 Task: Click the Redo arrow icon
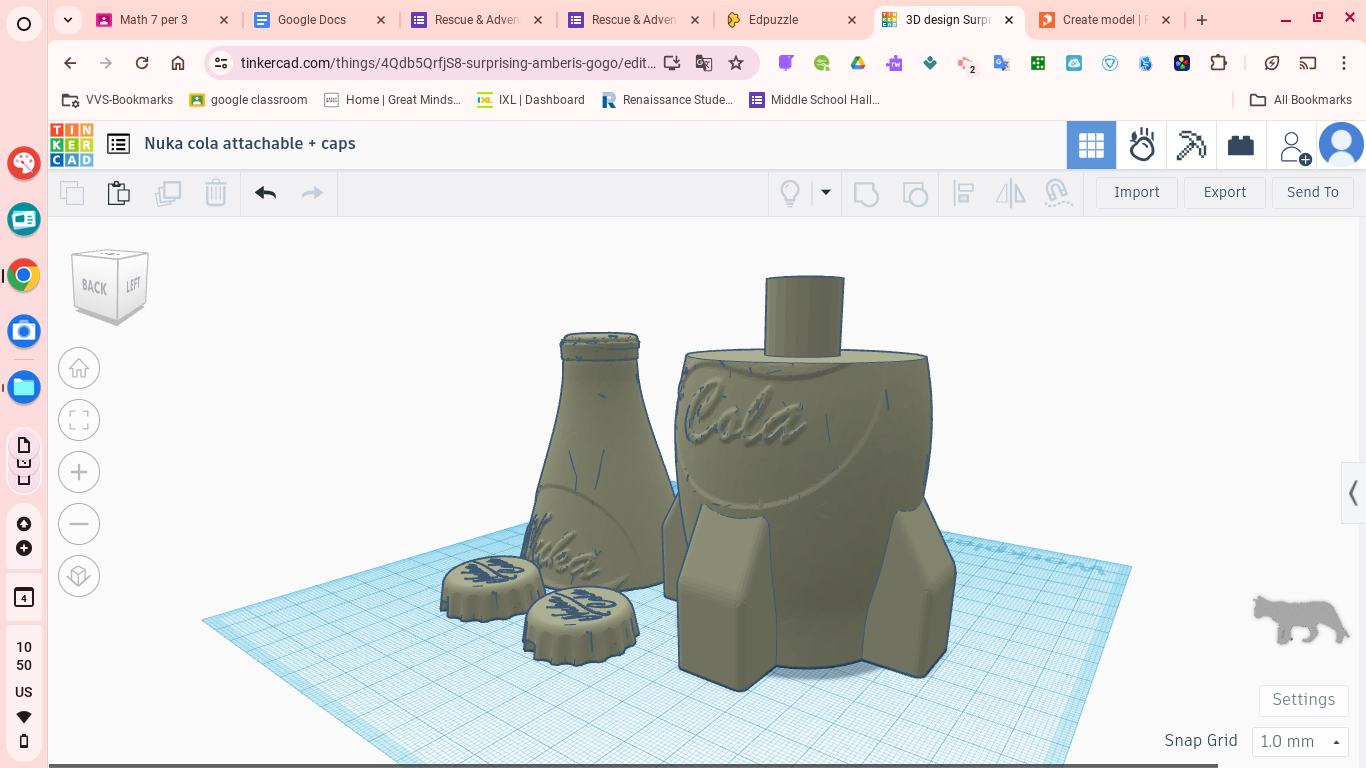313,193
